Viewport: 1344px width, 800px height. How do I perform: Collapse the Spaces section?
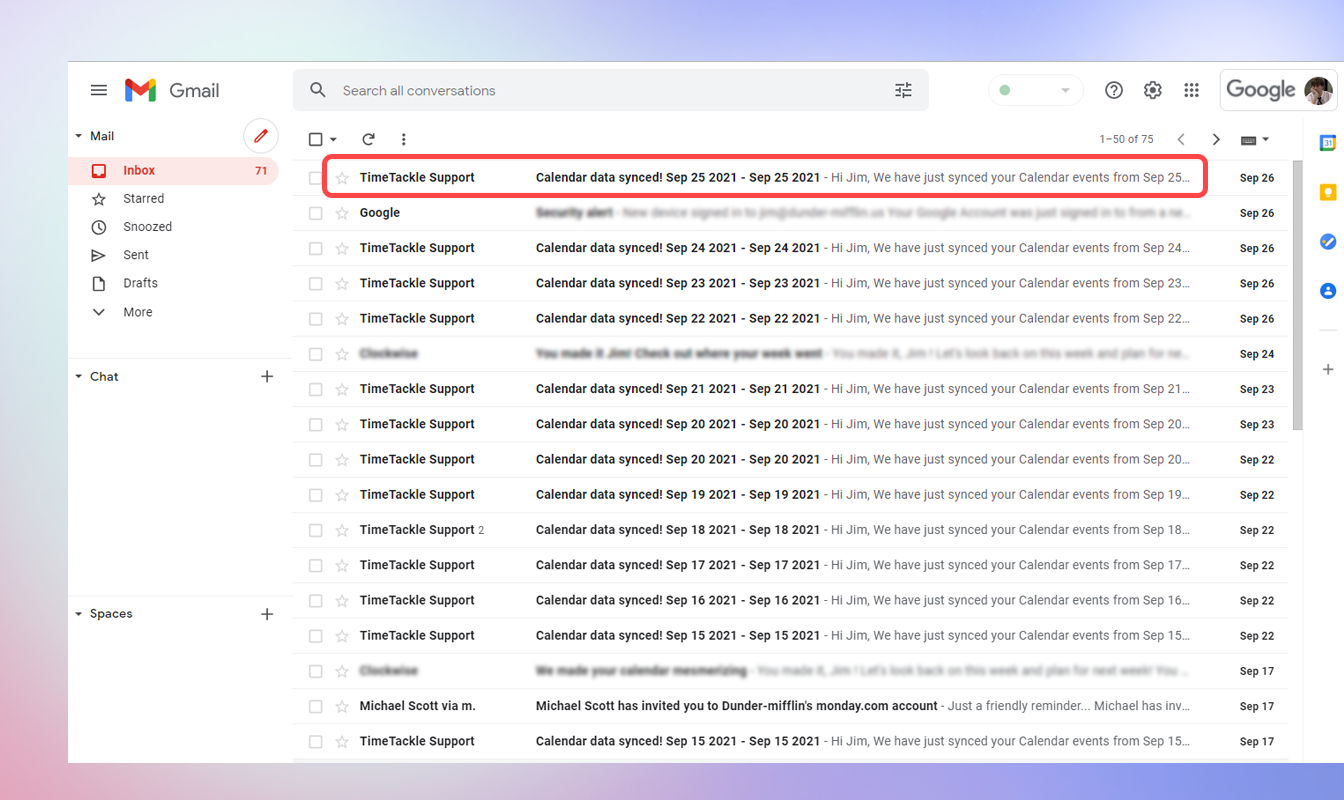pos(79,614)
